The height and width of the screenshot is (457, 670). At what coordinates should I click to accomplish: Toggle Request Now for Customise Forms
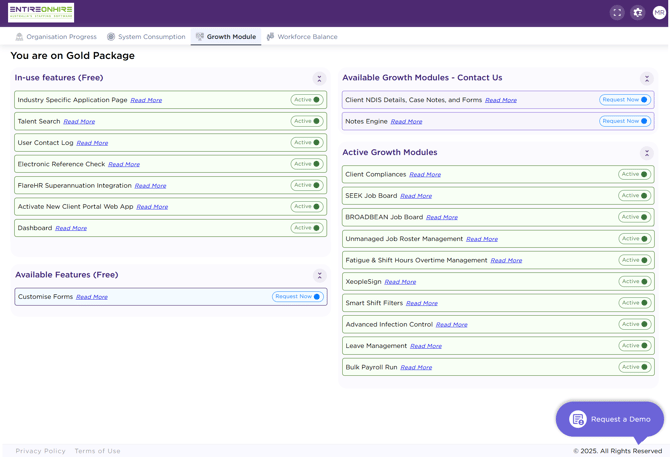click(298, 296)
